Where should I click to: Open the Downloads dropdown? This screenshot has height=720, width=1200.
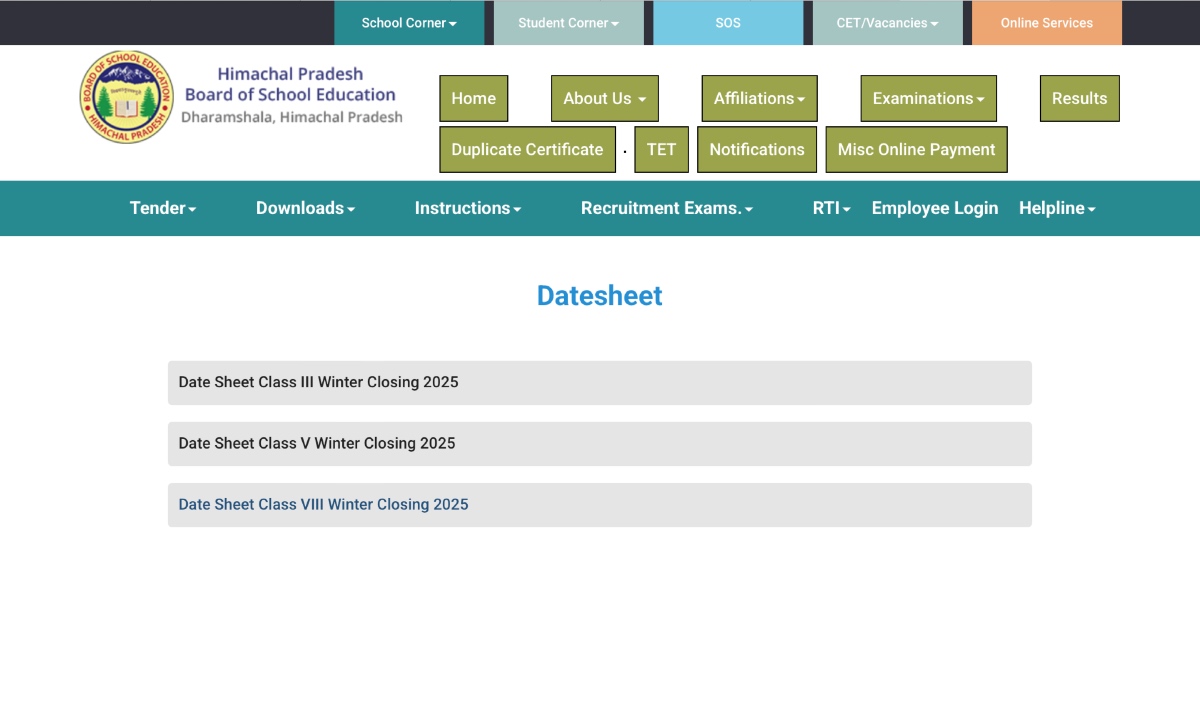tap(304, 208)
